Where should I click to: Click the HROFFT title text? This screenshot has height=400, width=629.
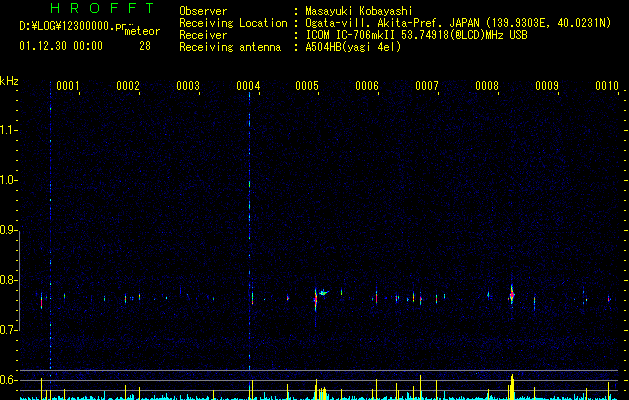coord(103,8)
